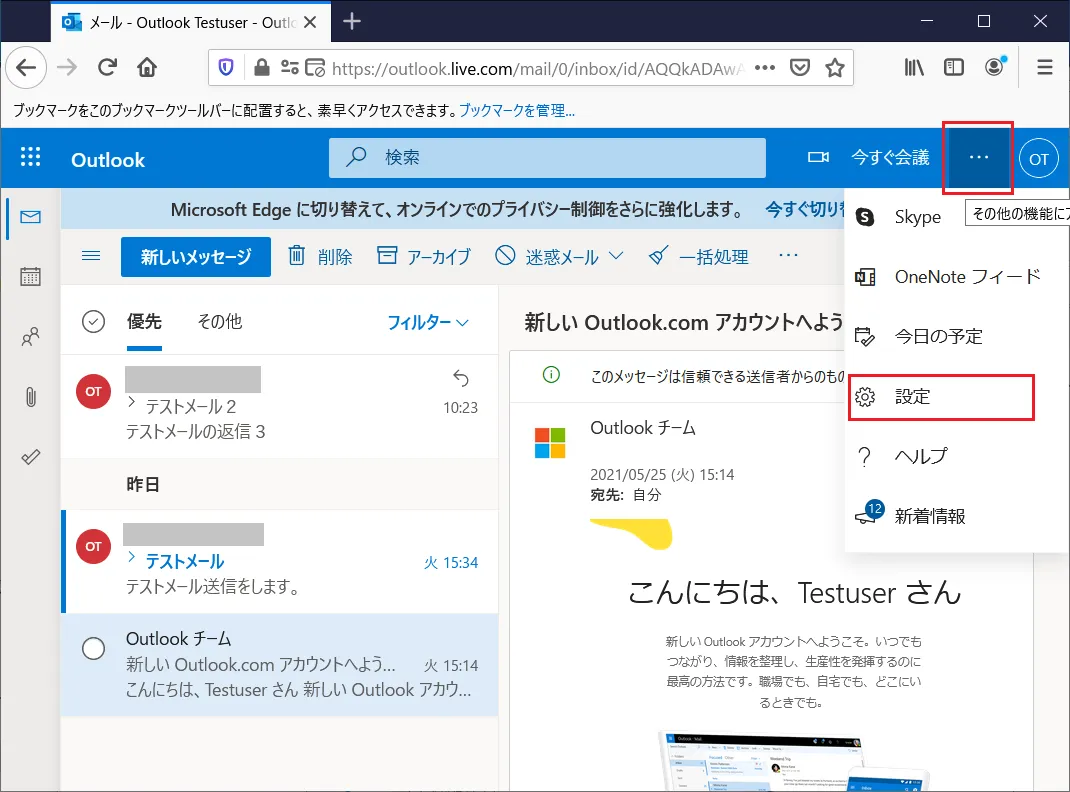This screenshot has width=1070, height=792.
Task: Go to Mail in the left sidebar
Action: tap(31, 217)
